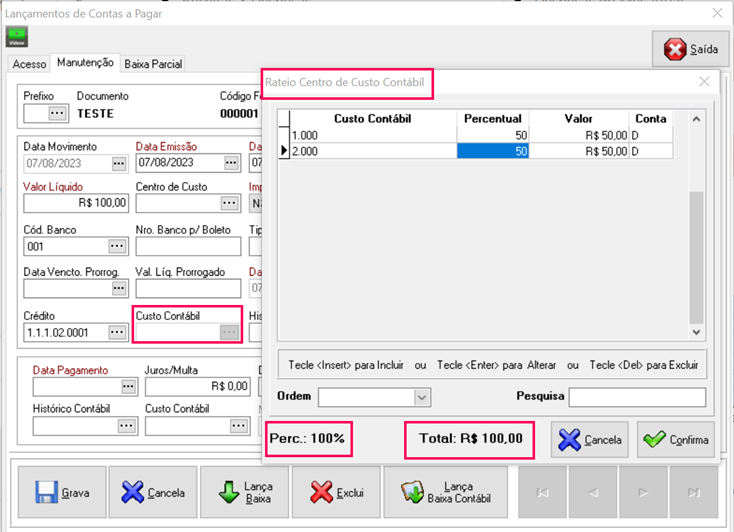Click the green Vídeos icon

[x=18, y=38]
